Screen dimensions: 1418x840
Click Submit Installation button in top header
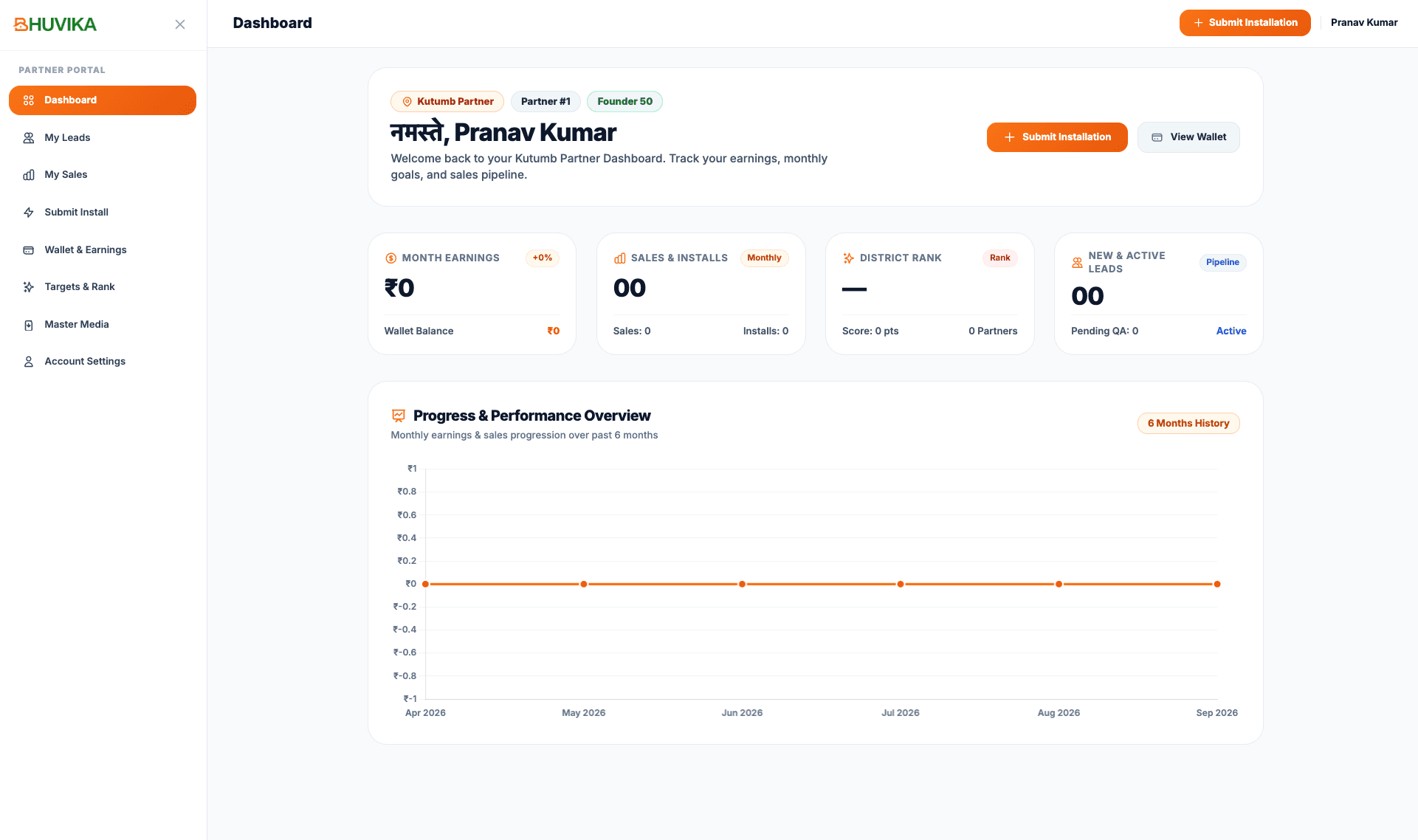pyautogui.click(x=1245, y=23)
